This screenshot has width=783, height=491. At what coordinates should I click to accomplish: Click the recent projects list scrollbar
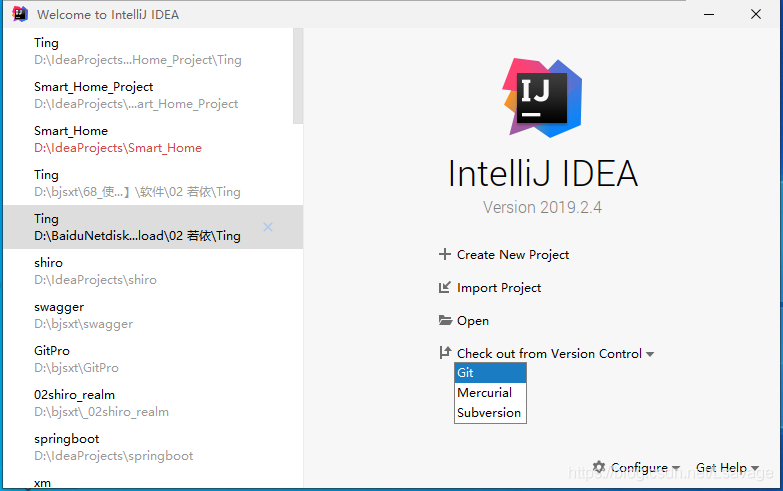(x=297, y=75)
